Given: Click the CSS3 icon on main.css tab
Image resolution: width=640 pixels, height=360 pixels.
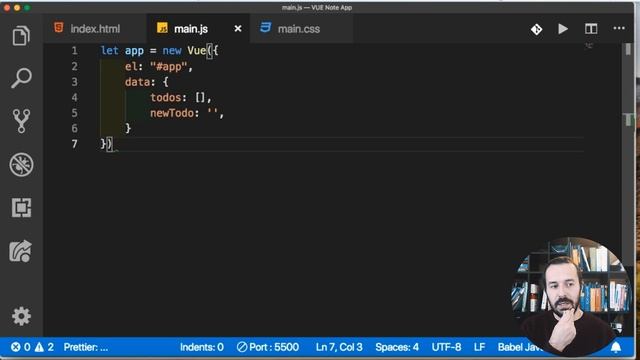Looking at the screenshot, I should (265, 27).
